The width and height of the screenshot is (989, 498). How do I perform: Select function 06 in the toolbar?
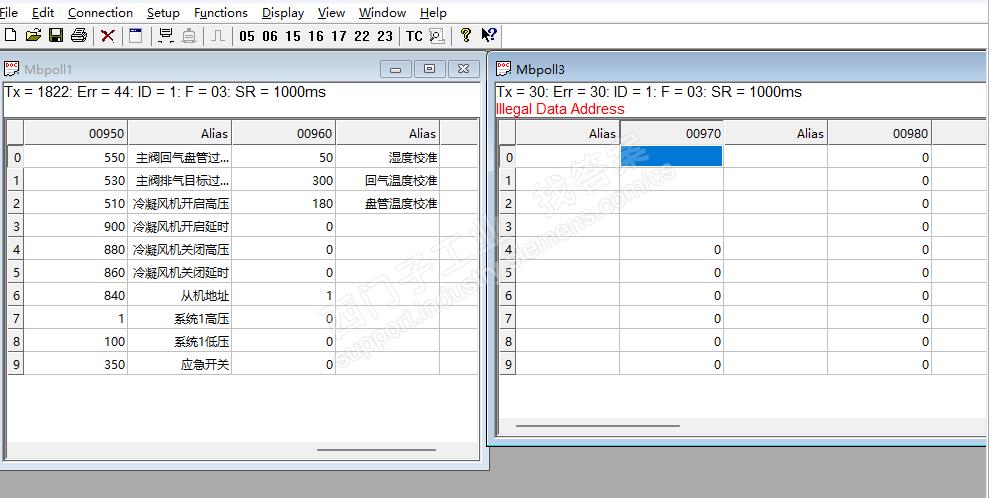pyautogui.click(x=270, y=36)
